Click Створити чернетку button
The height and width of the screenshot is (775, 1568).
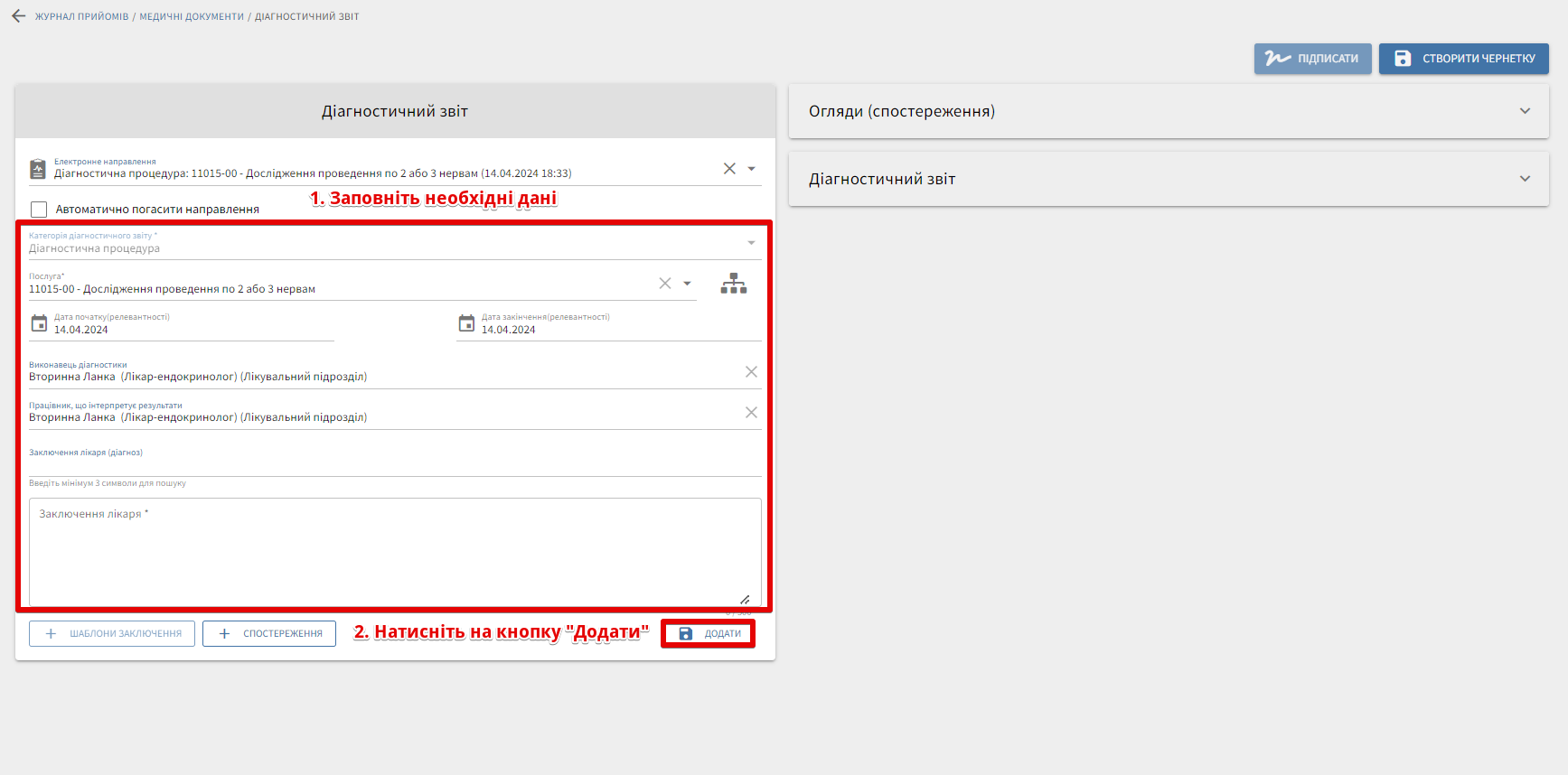point(1463,59)
